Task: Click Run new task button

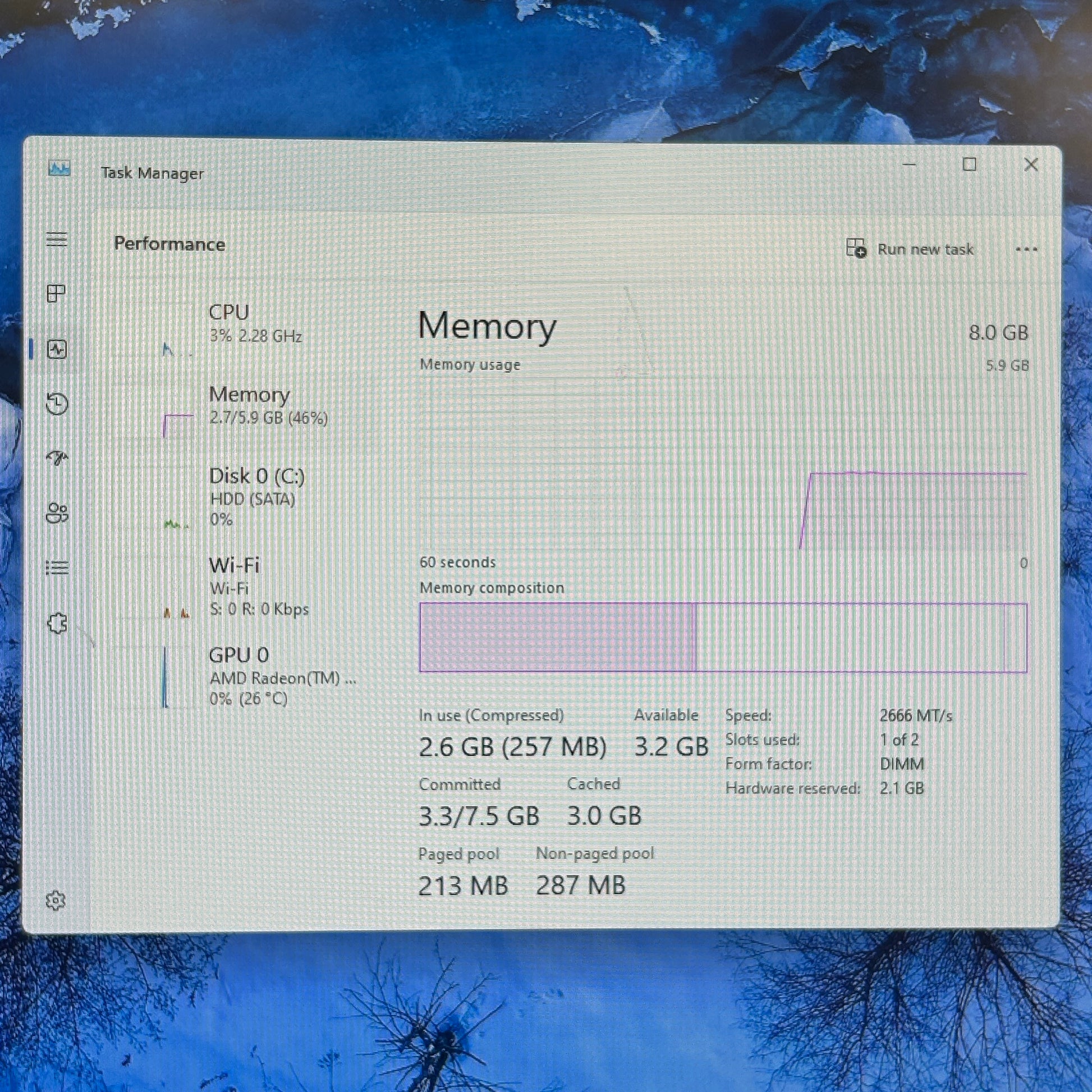Action: (x=910, y=249)
